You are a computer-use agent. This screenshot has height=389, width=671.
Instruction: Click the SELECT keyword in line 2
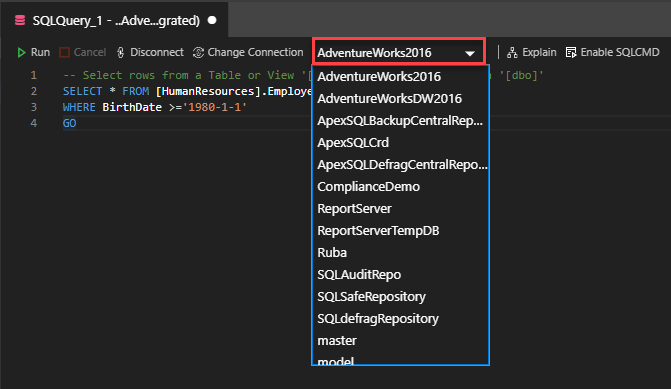click(83, 91)
